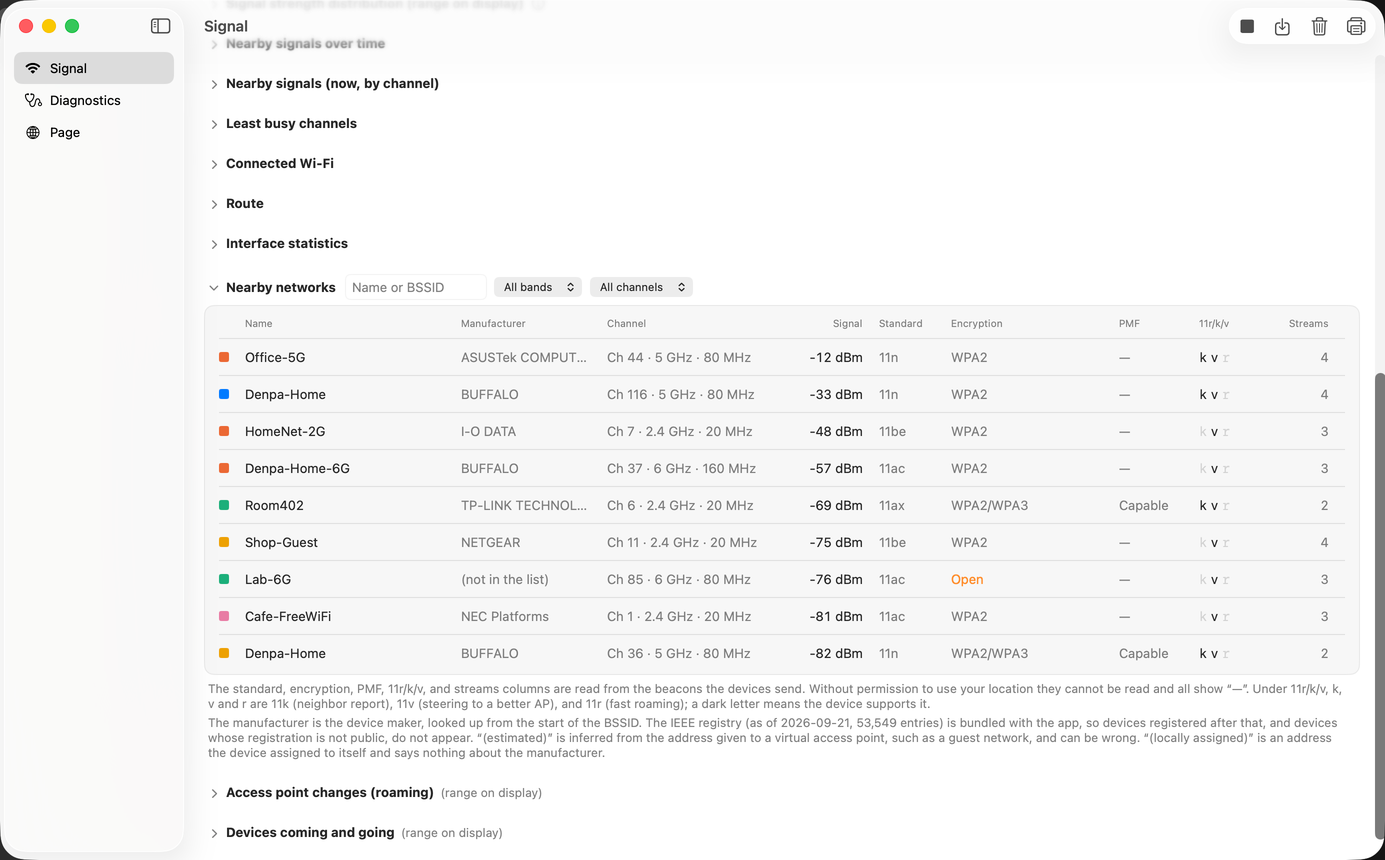Click the -12 dBm signal value
Viewport: 1385px width, 860px height.
[836, 357]
